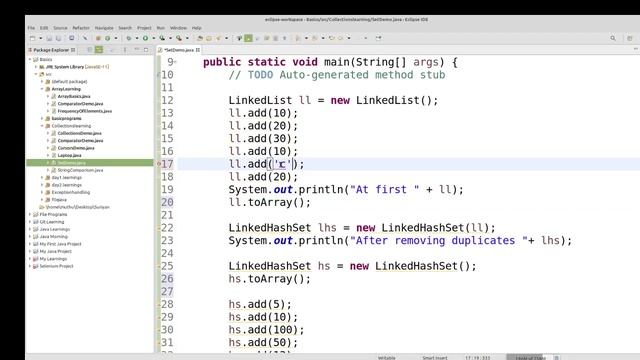Select ArrayBasics.java in the tree
Viewport: 640px width, 360px height.
[74, 96]
